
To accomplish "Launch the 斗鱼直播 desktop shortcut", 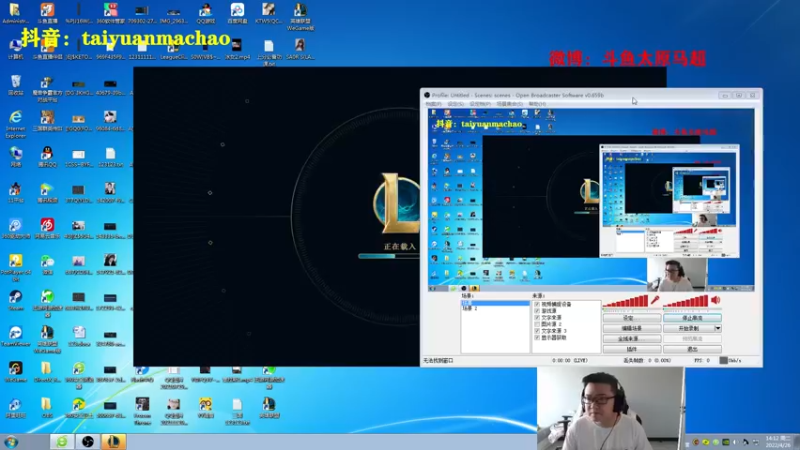I will pyautogui.click(x=47, y=13).
